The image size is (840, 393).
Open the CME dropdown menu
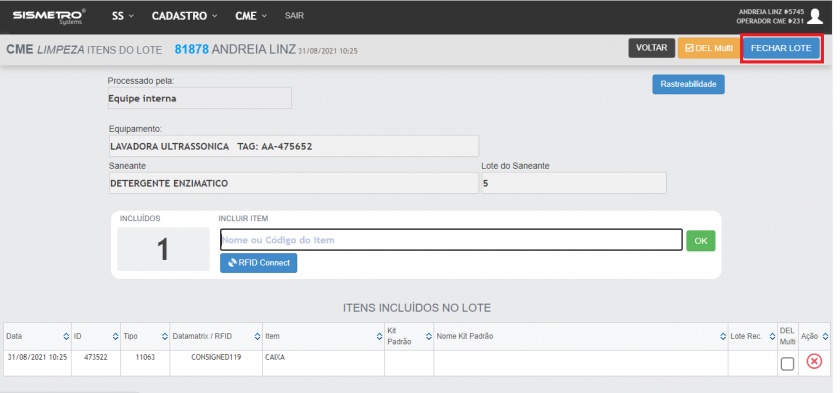pyautogui.click(x=251, y=16)
